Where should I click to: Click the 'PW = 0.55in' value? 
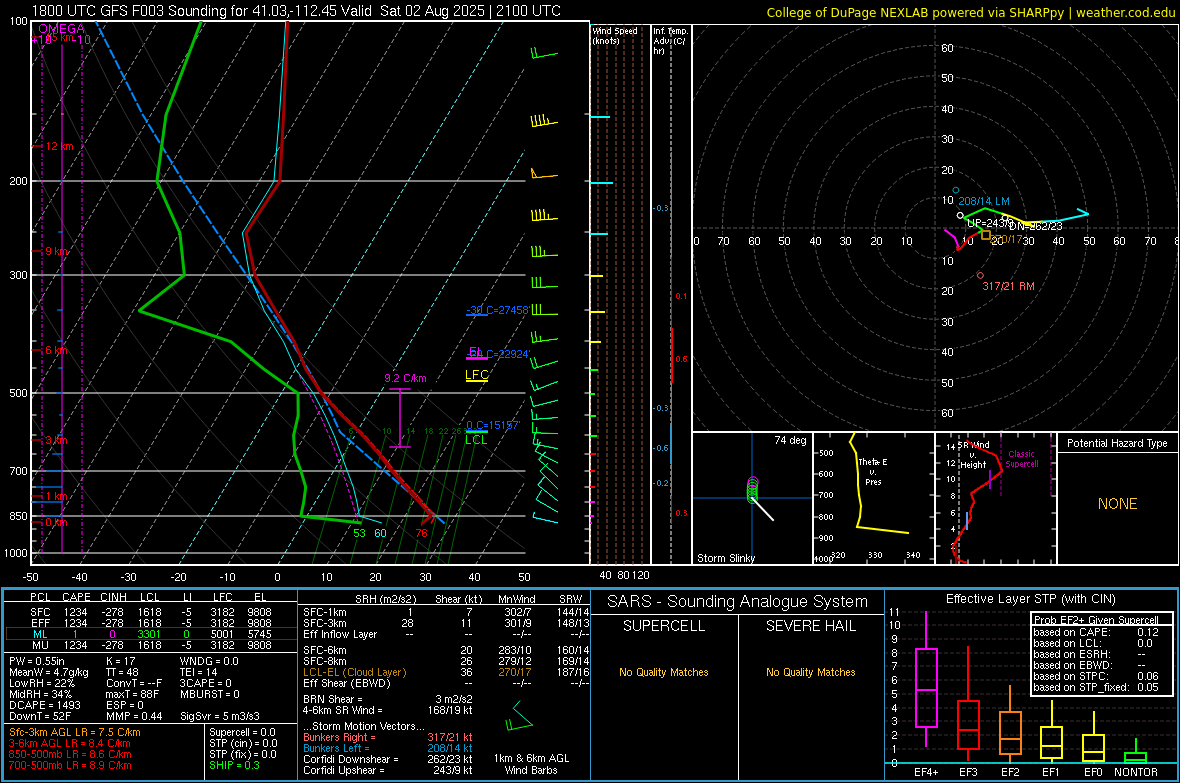pos(37,661)
